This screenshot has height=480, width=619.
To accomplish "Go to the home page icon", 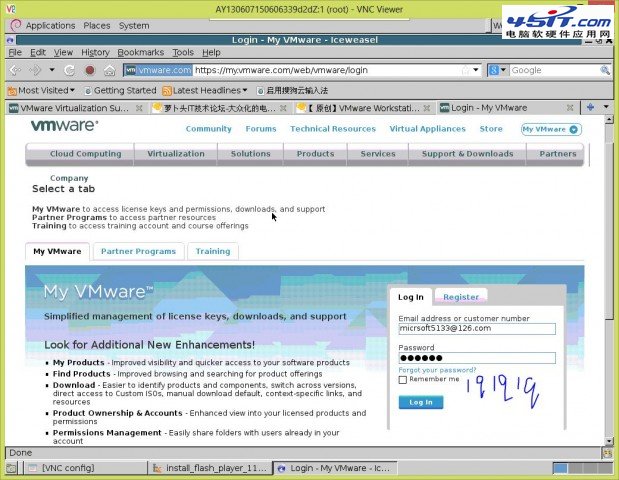I will (x=109, y=70).
